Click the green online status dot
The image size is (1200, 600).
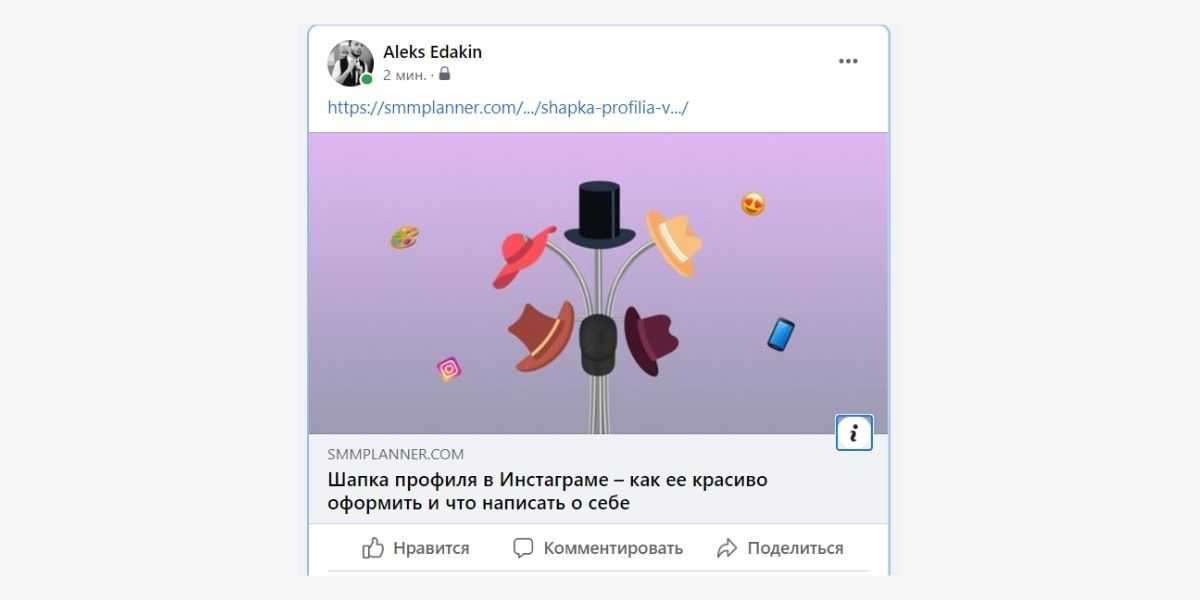(367, 79)
